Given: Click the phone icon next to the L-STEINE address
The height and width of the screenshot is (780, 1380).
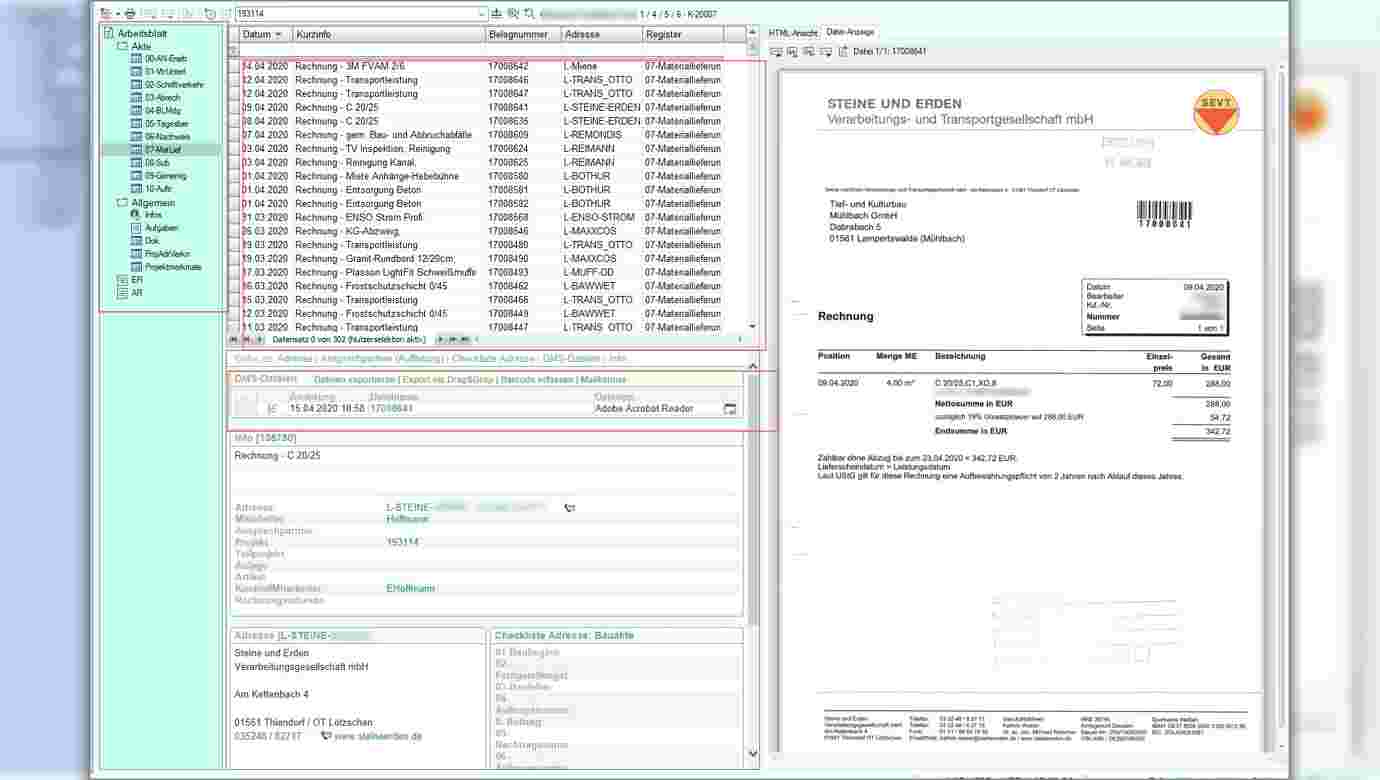Looking at the screenshot, I should tap(570, 508).
